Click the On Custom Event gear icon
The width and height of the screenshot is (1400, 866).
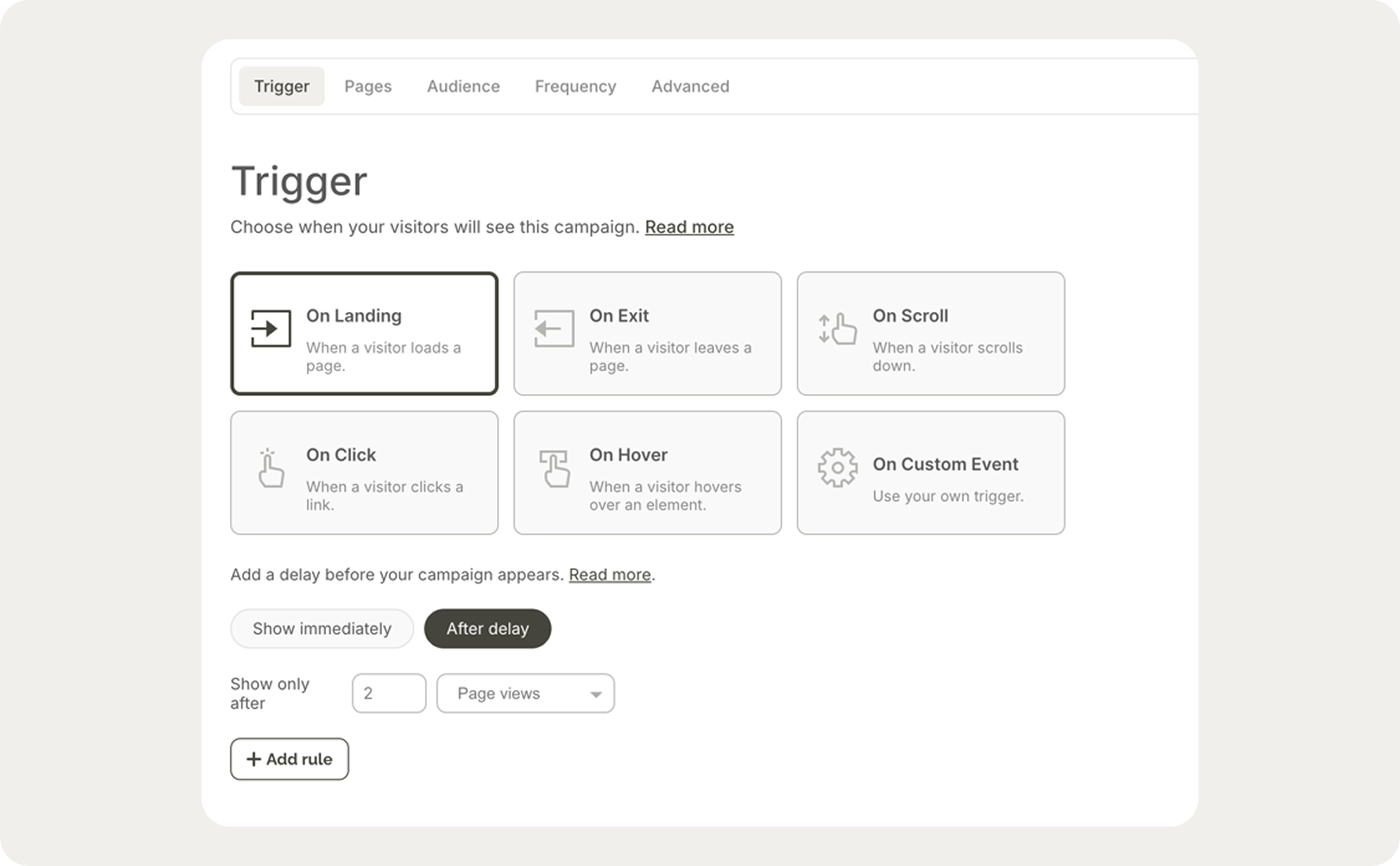[x=837, y=468]
